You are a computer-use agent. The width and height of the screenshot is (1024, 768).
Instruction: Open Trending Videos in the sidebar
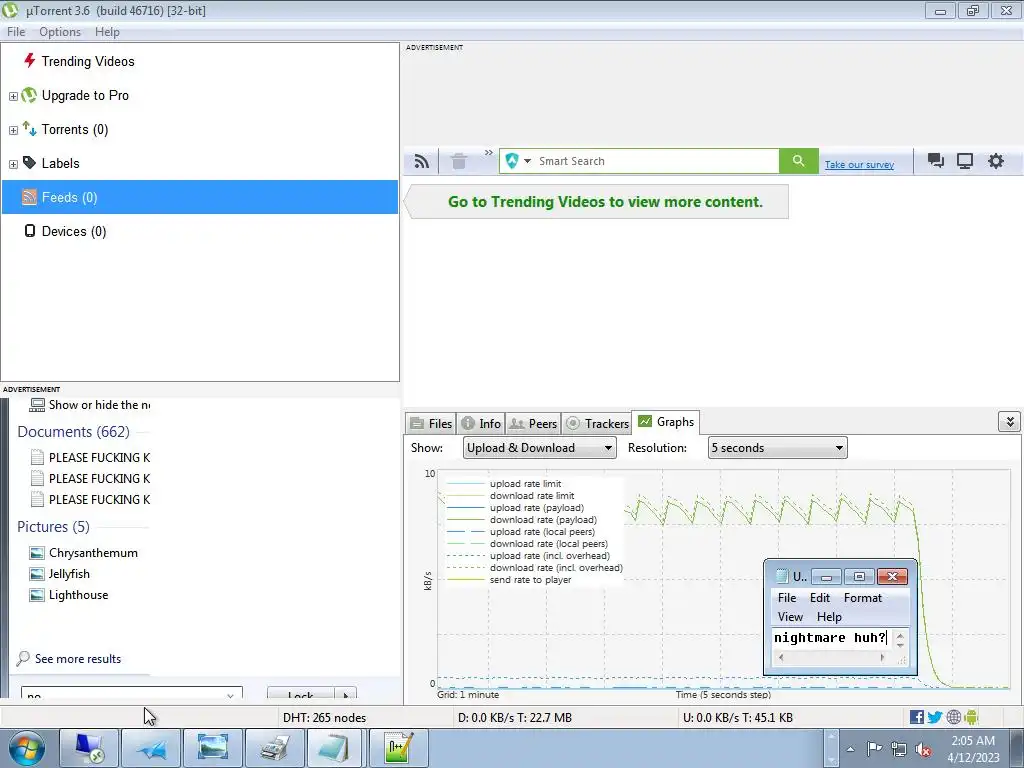pos(88,61)
